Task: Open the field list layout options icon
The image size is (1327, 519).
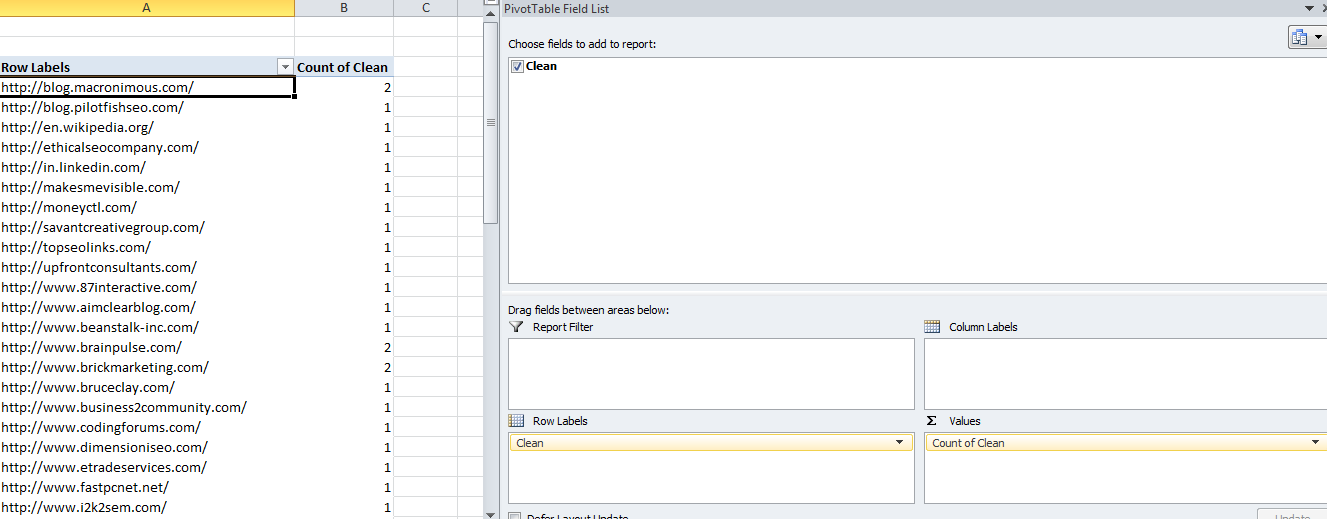Action: point(1306,37)
